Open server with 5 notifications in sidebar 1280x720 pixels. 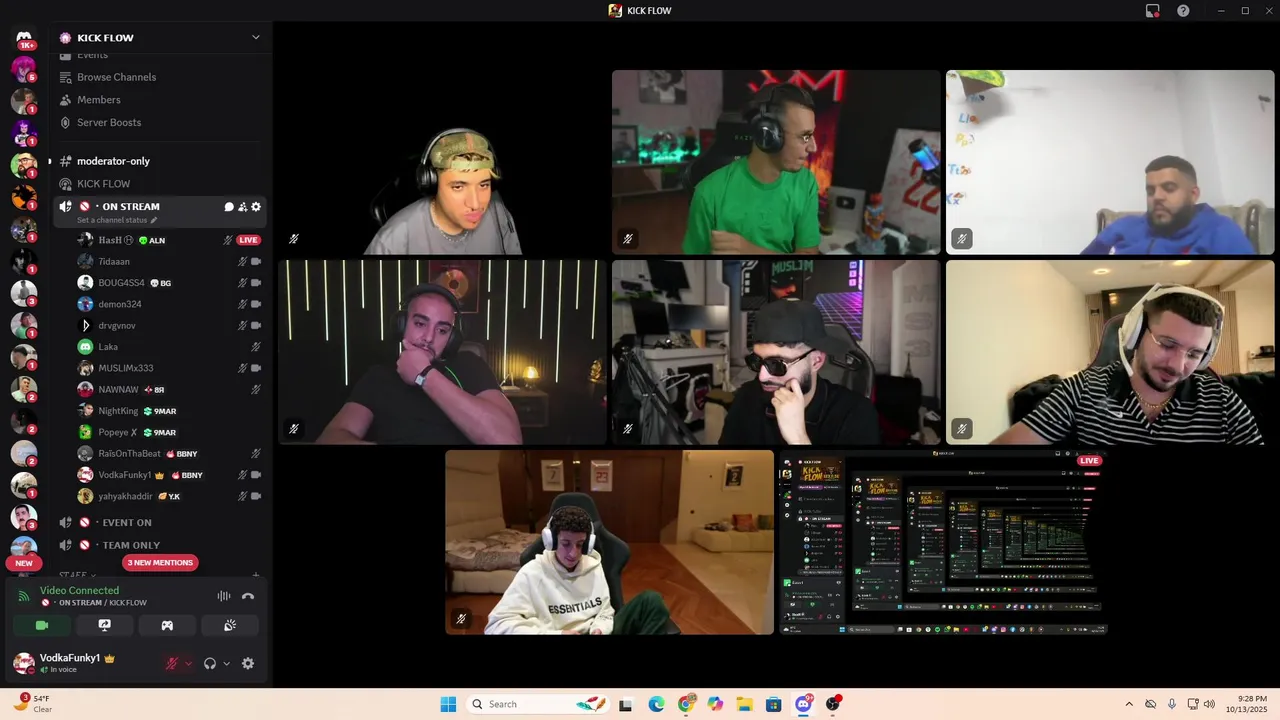24,70
